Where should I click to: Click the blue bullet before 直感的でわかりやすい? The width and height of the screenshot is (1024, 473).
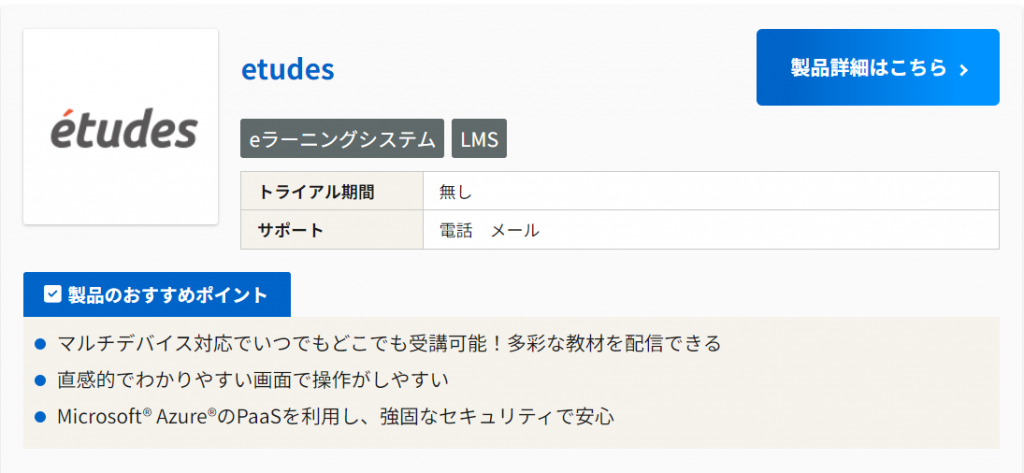[x=41, y=380]
